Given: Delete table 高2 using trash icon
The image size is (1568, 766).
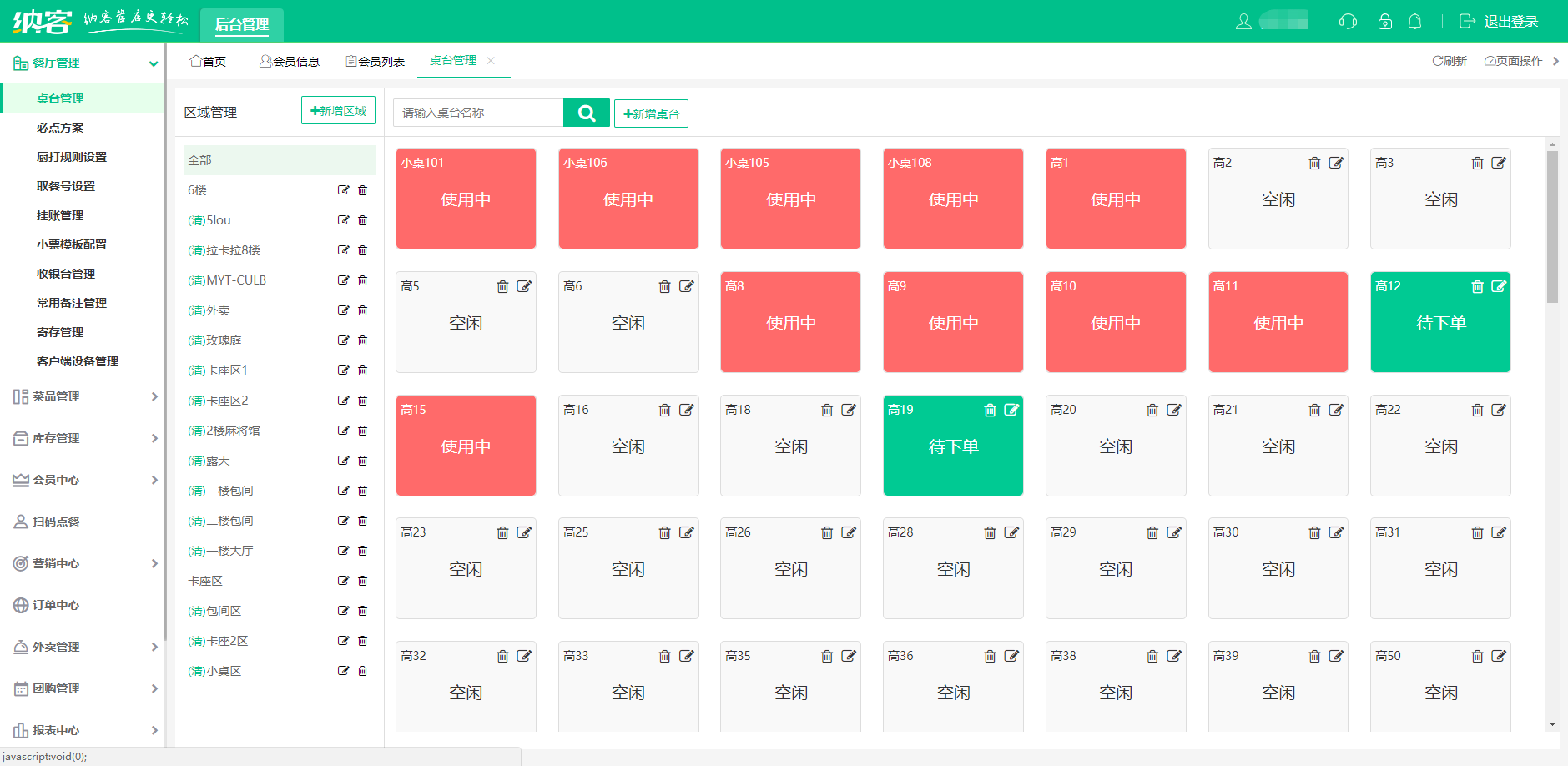Looking at the screenshot, I should tap(1314, 163).
